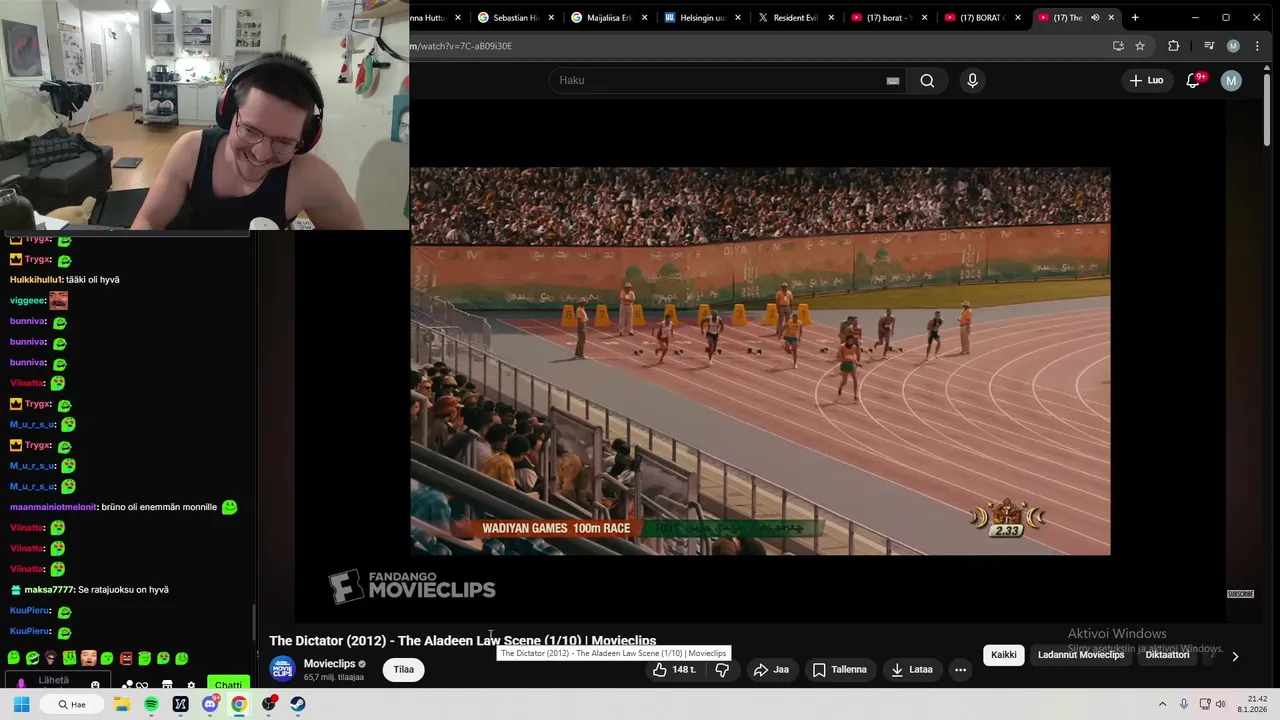Open File Explorer from taskbar

coord(122,704)
